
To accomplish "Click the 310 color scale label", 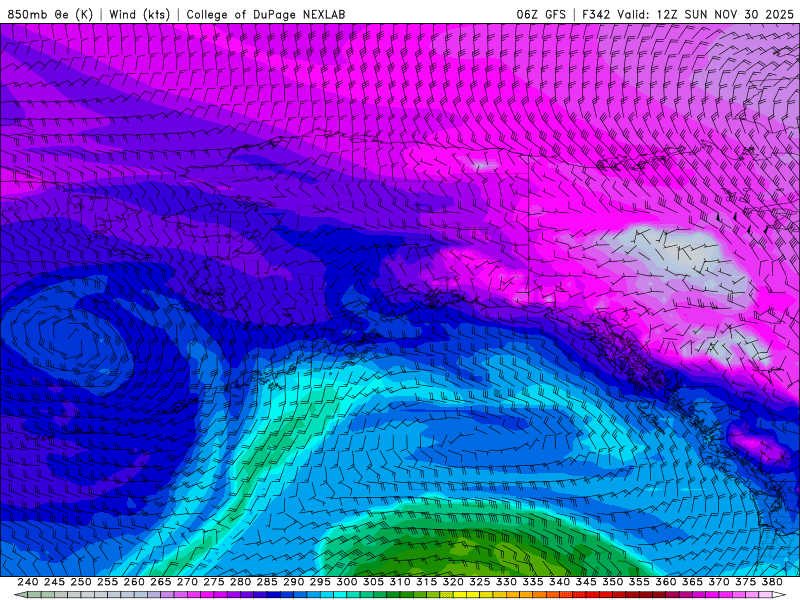I will coord(399,582).
